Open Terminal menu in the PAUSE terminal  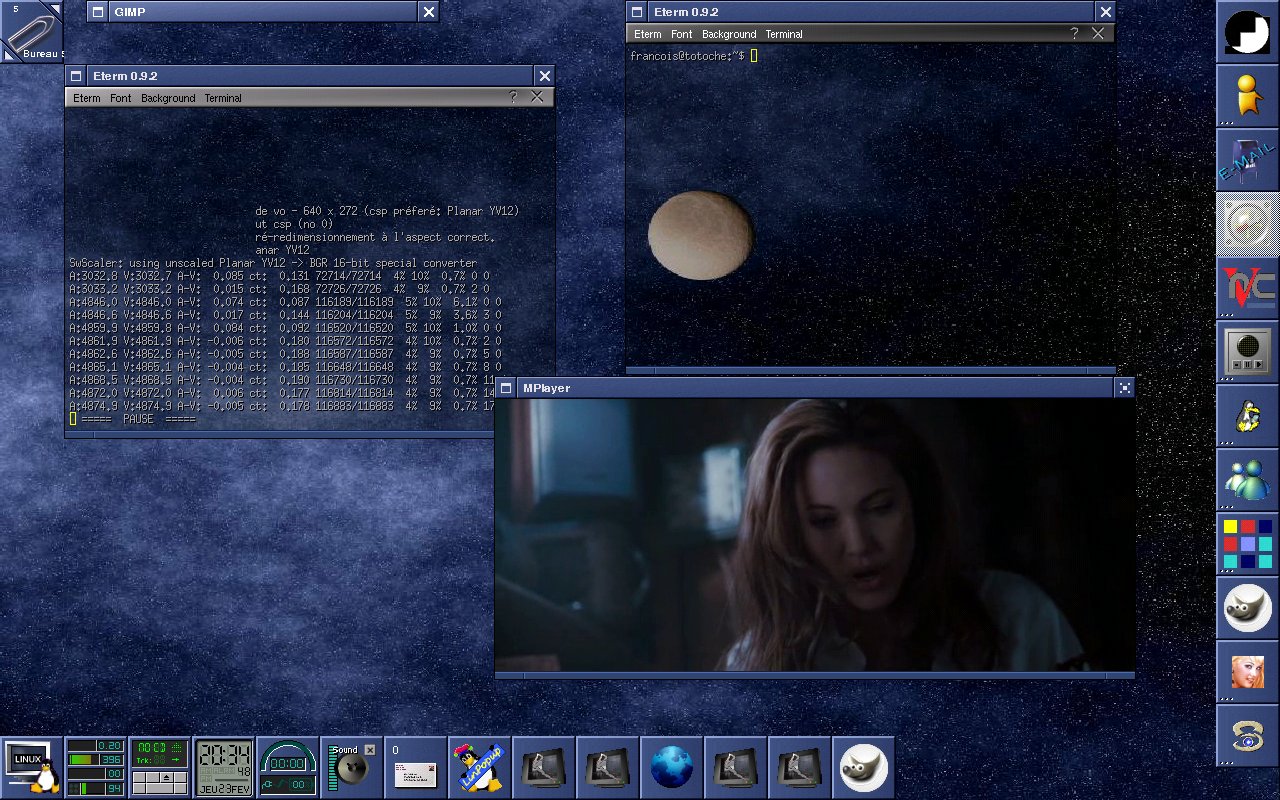[x=223, y=98]
